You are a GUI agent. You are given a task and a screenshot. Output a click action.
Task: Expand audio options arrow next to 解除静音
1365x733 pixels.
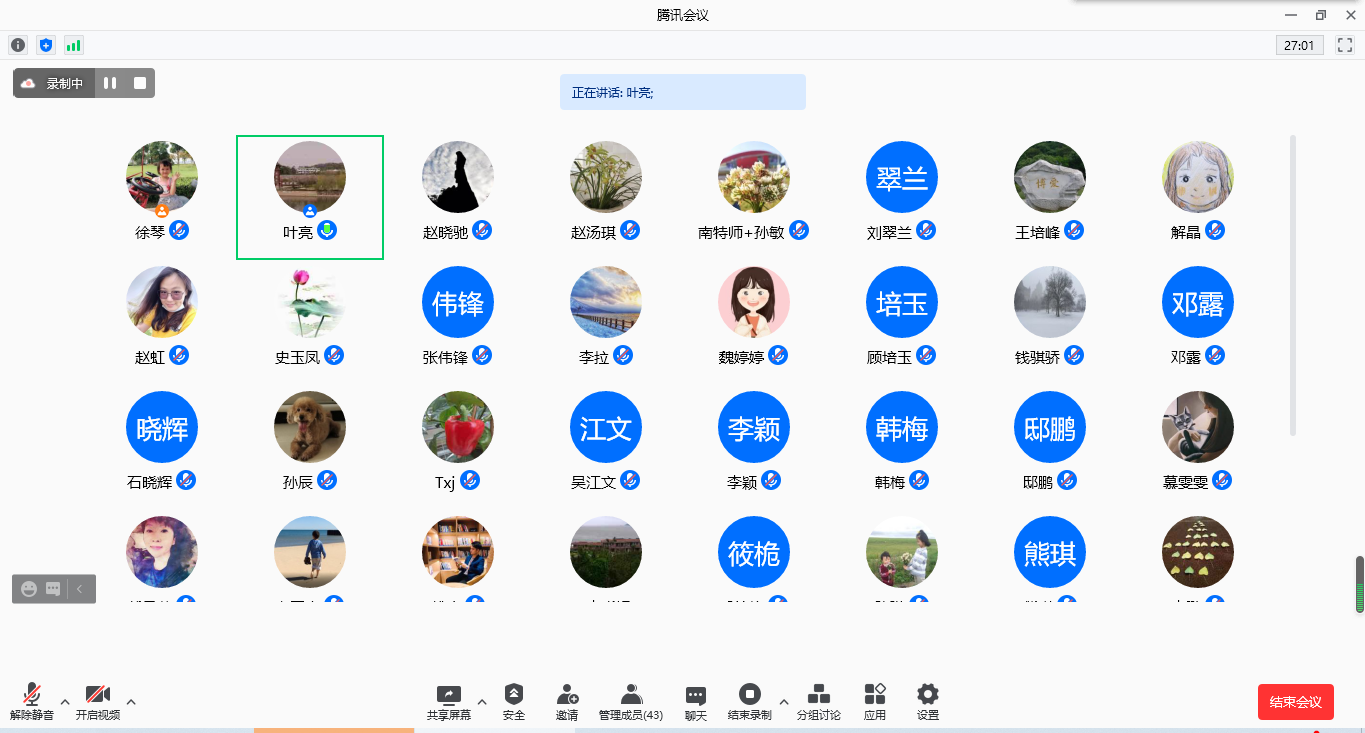coord(65,702)
